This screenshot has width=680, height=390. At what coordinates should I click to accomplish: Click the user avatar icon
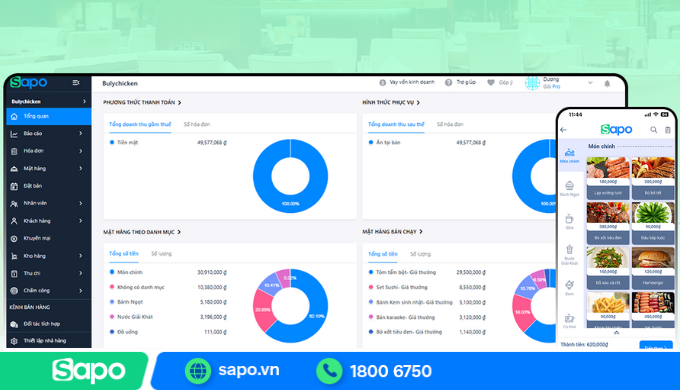point(532,82)
